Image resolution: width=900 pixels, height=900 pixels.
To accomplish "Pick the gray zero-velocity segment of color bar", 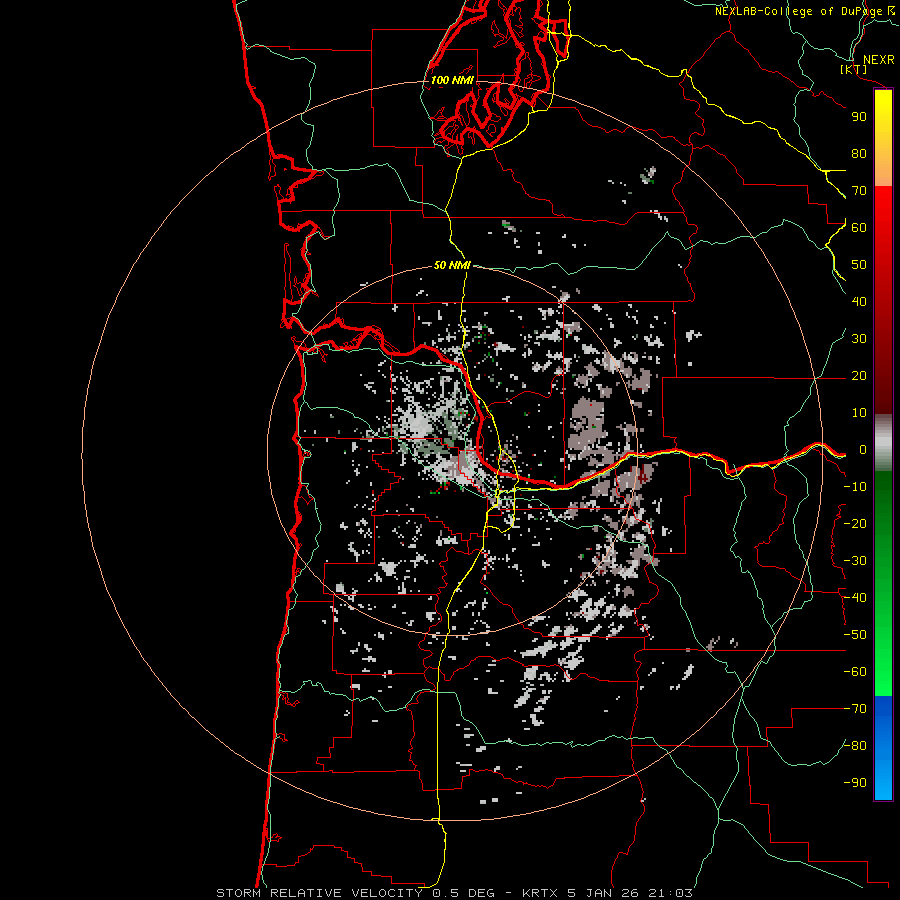I will tap(883, 443).
